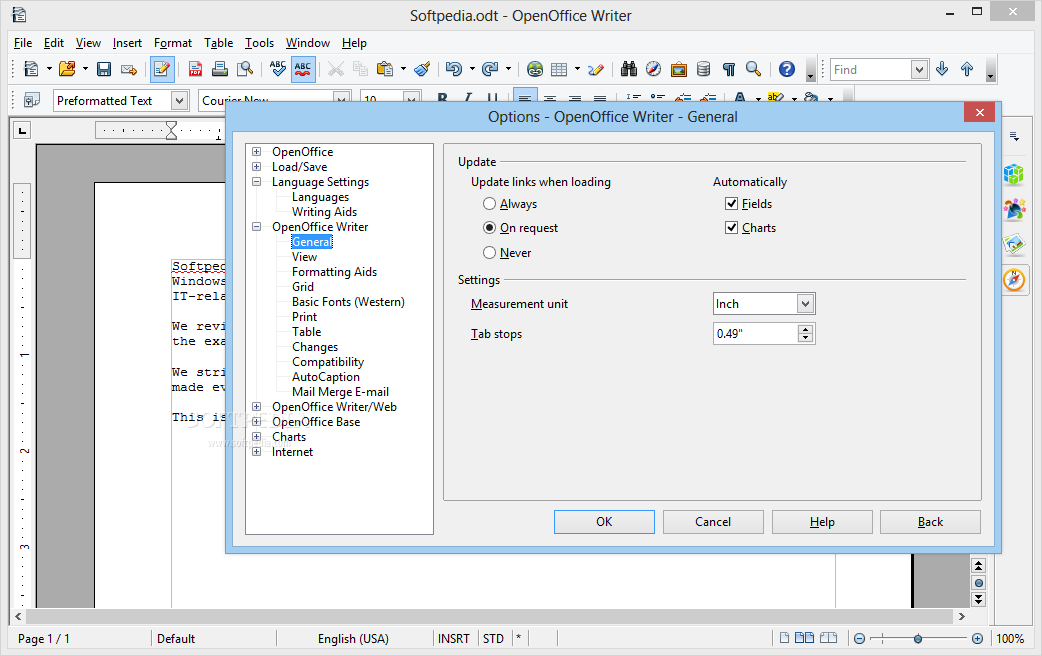Click the Help button in Options dialog
The image size is (1042, 656).
click(822, 522)
